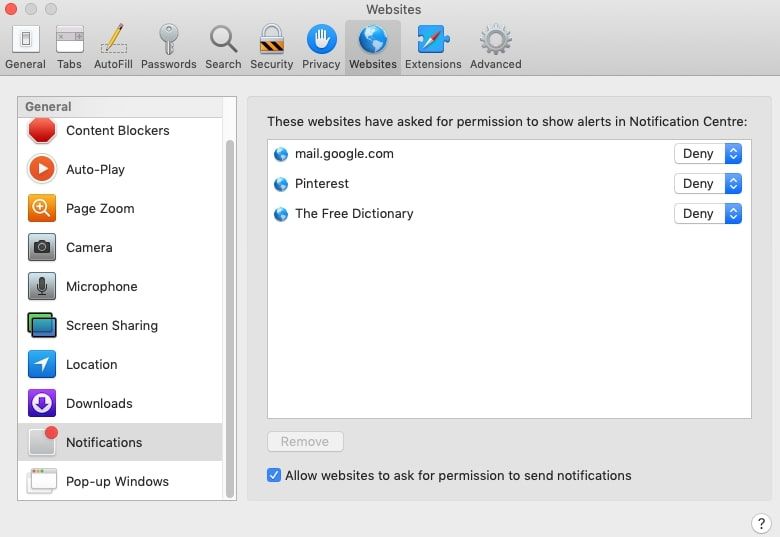This screenshot has width=780, height=537.
Task: Click the Remove button
Action: (x=305, y=442)
